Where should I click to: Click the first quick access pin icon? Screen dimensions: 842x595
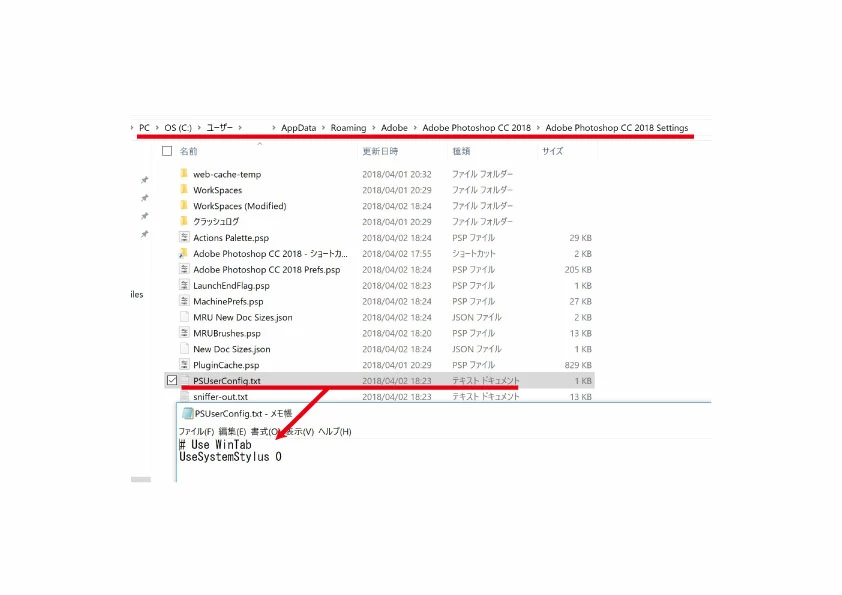click(x=144, y=180)
